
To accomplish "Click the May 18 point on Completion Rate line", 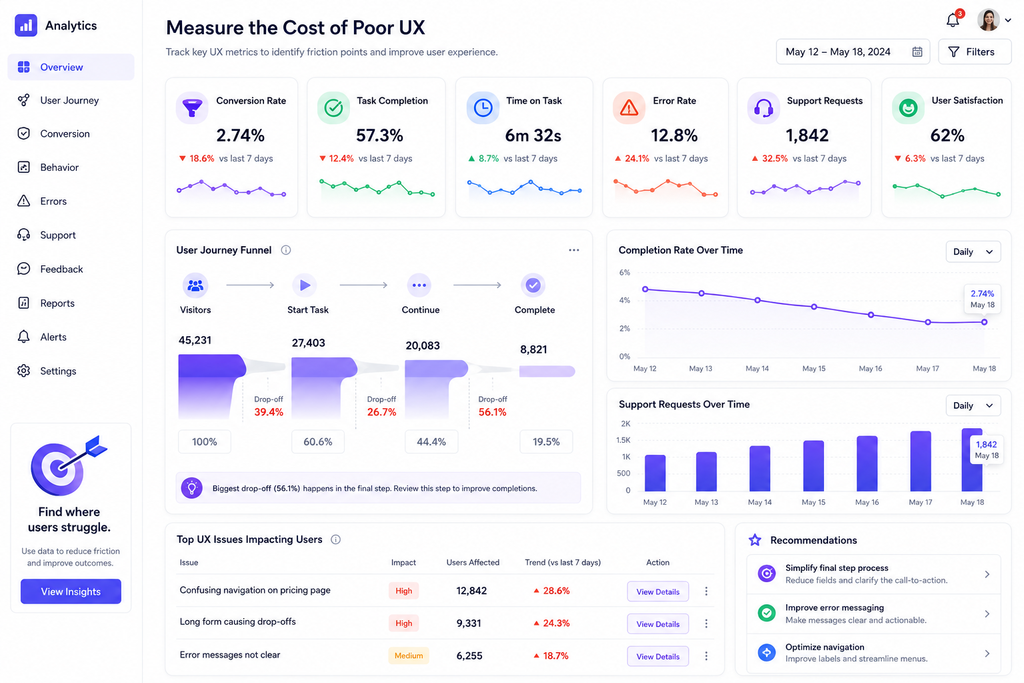I will (x=984, y=322).
